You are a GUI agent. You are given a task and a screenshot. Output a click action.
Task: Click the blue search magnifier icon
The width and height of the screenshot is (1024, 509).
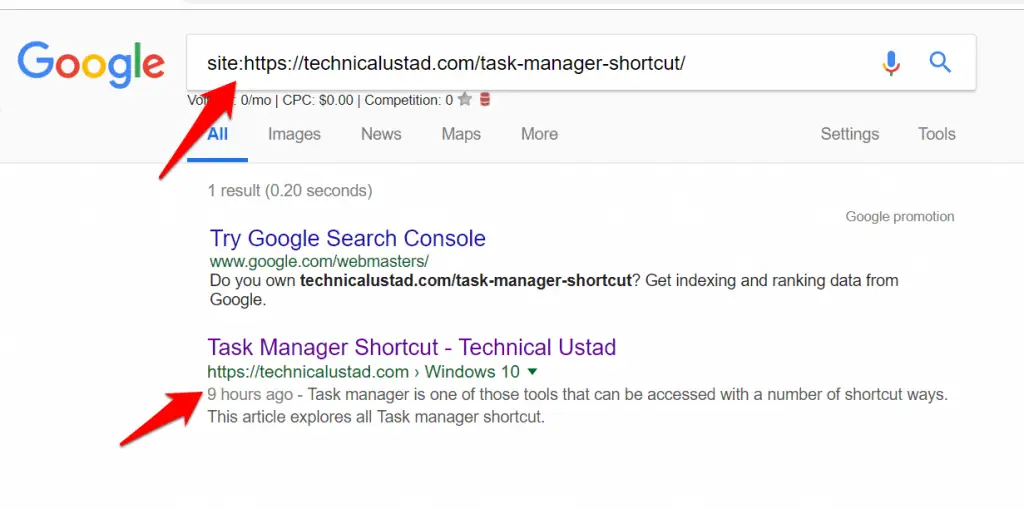(940, 63)
